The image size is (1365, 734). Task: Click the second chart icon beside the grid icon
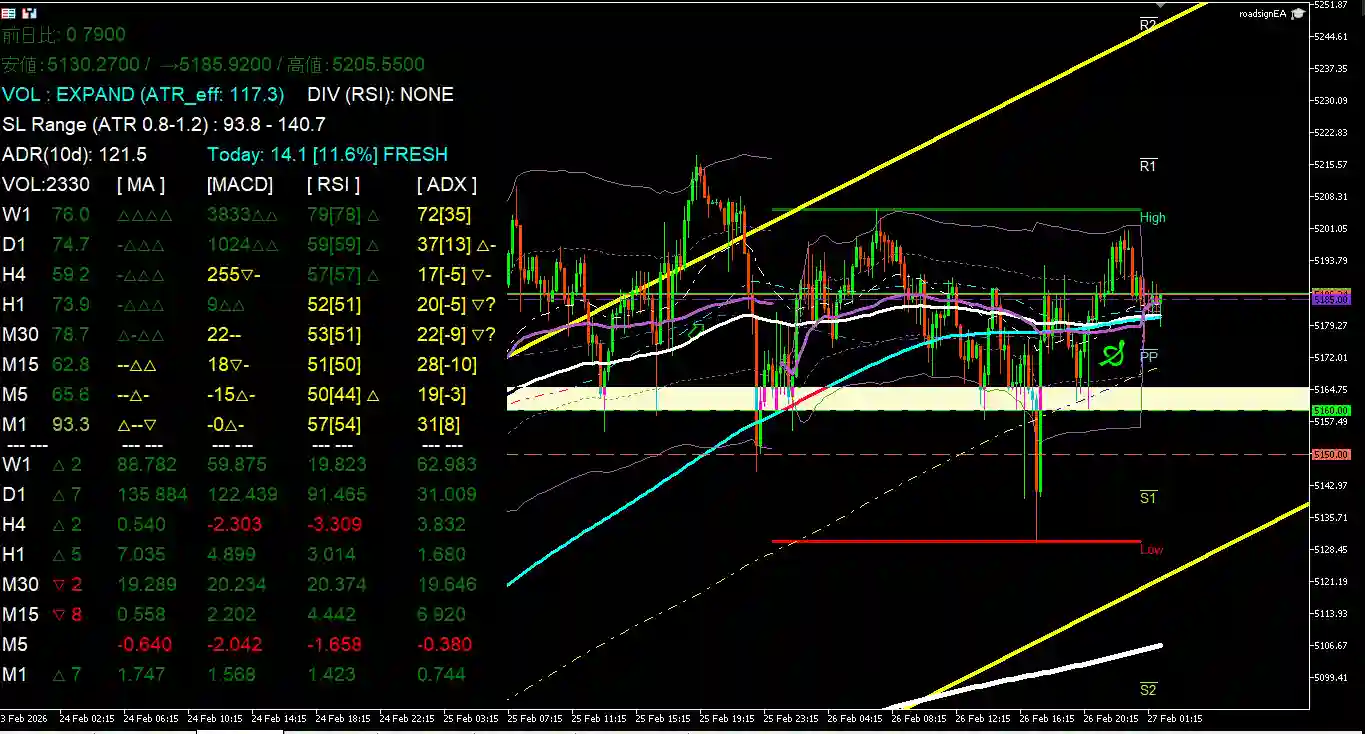[30, 14]
